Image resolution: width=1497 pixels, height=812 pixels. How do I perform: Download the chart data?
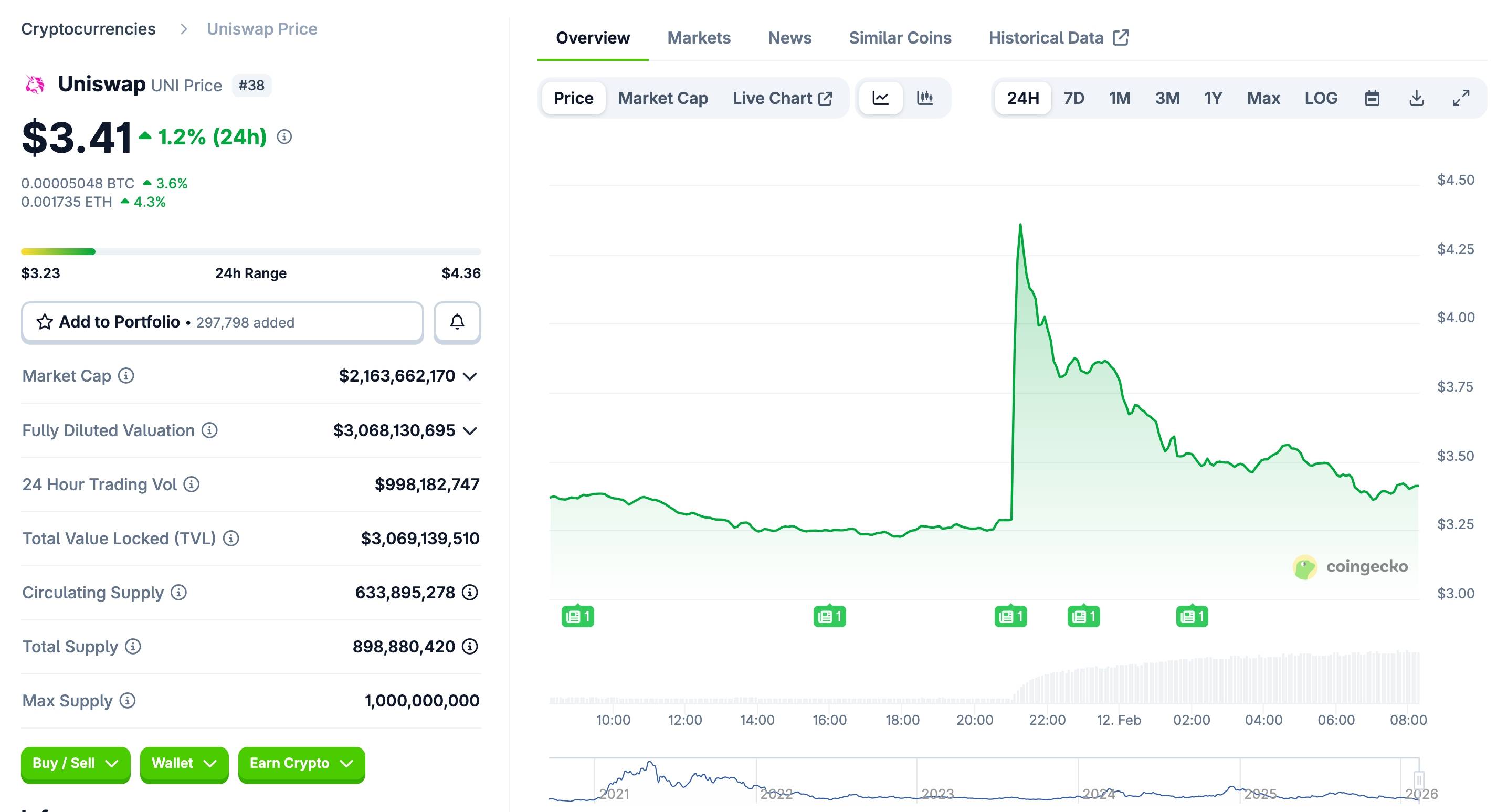click(1417, 98)
